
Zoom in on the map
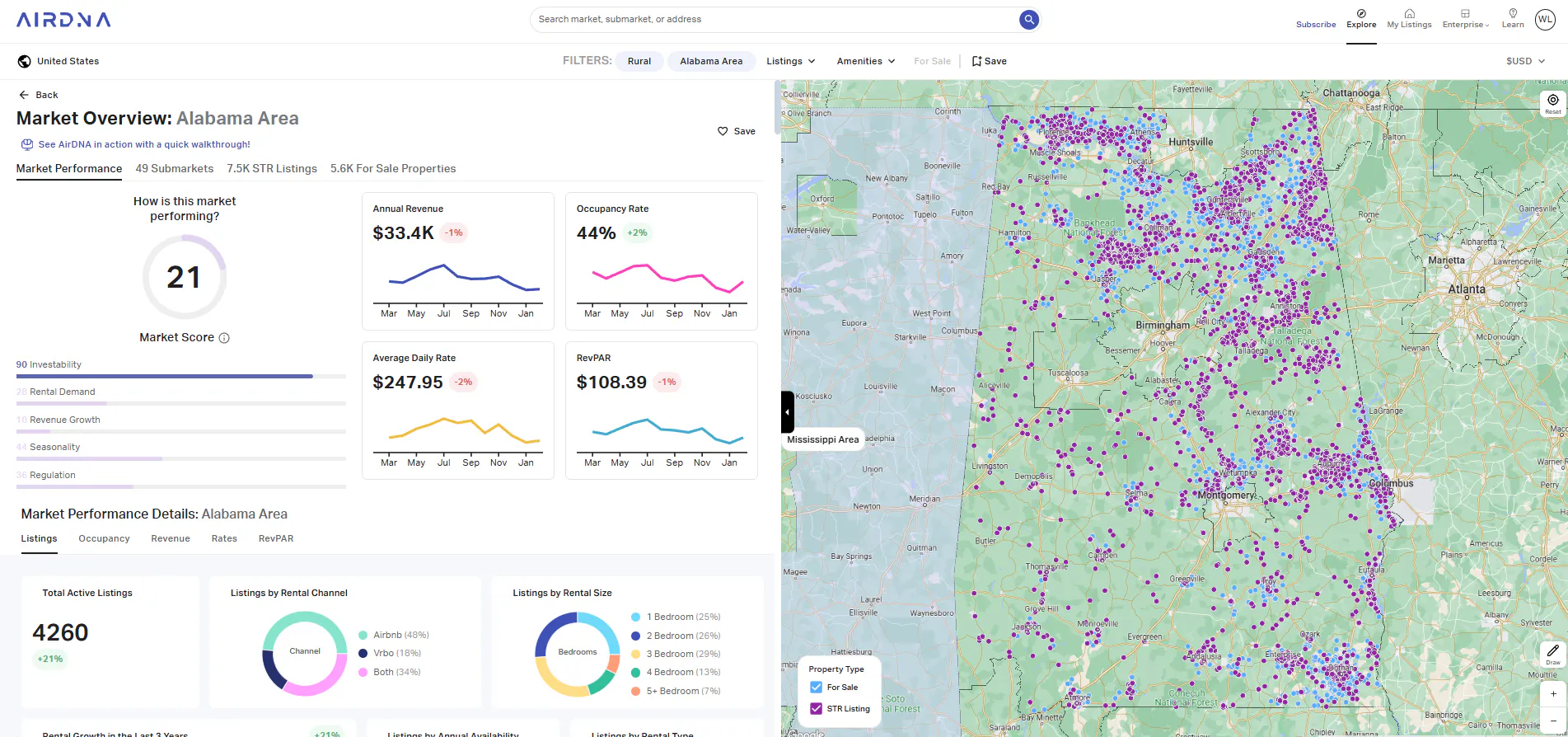coord(1553,694)
